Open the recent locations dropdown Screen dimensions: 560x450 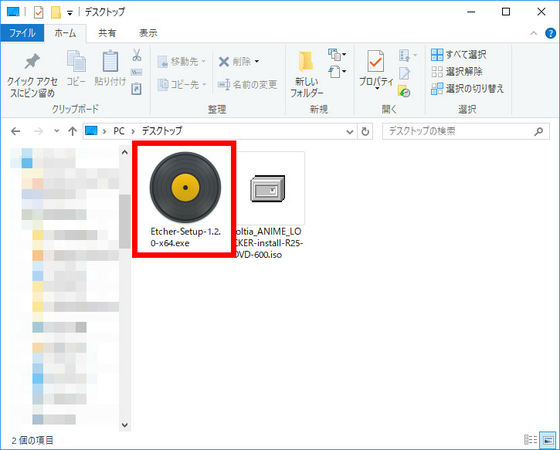pyautogui.click(x=56, y=131)
